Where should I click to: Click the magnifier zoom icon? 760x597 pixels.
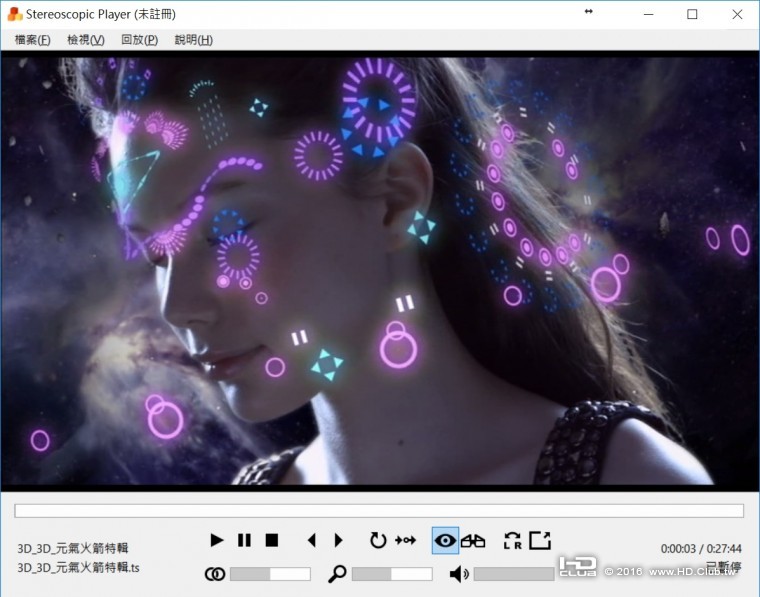337,574
